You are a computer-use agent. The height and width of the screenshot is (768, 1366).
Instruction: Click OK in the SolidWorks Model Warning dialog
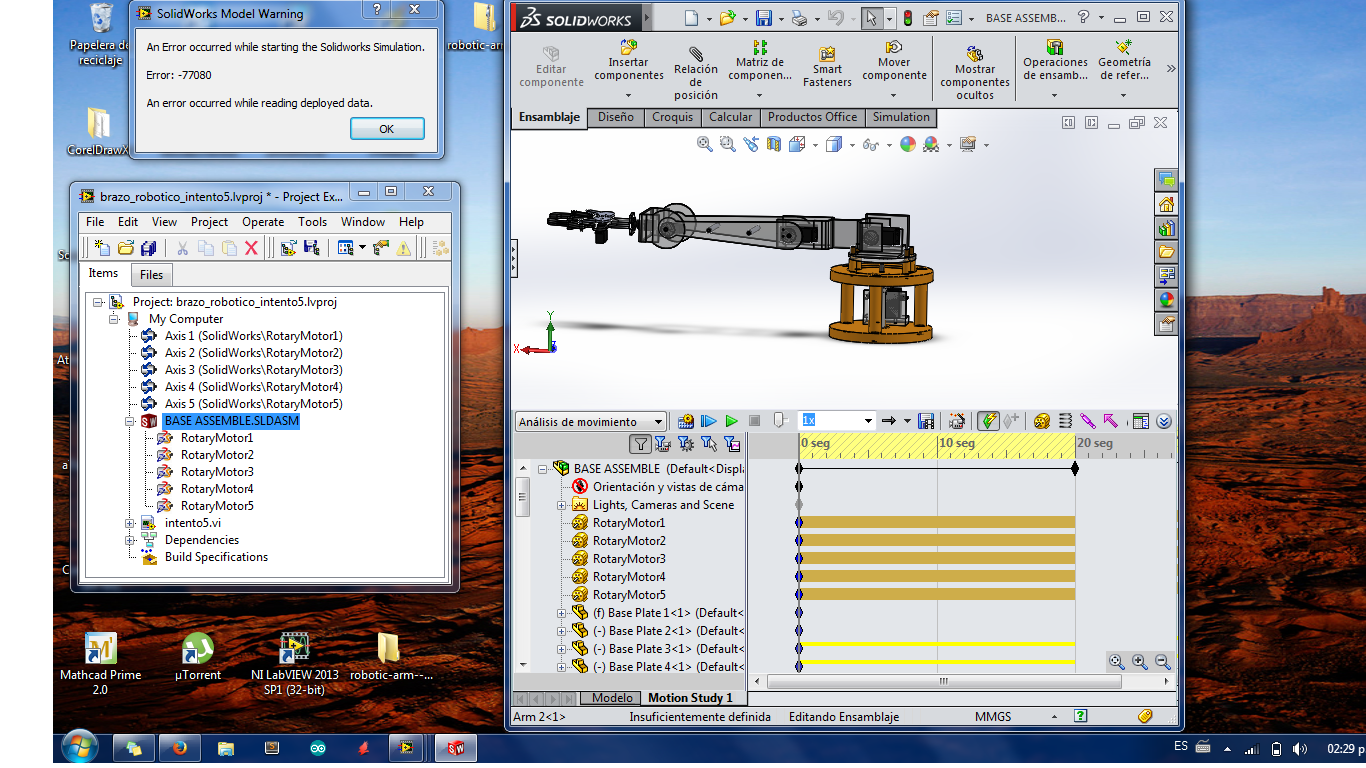pos(387,129)
